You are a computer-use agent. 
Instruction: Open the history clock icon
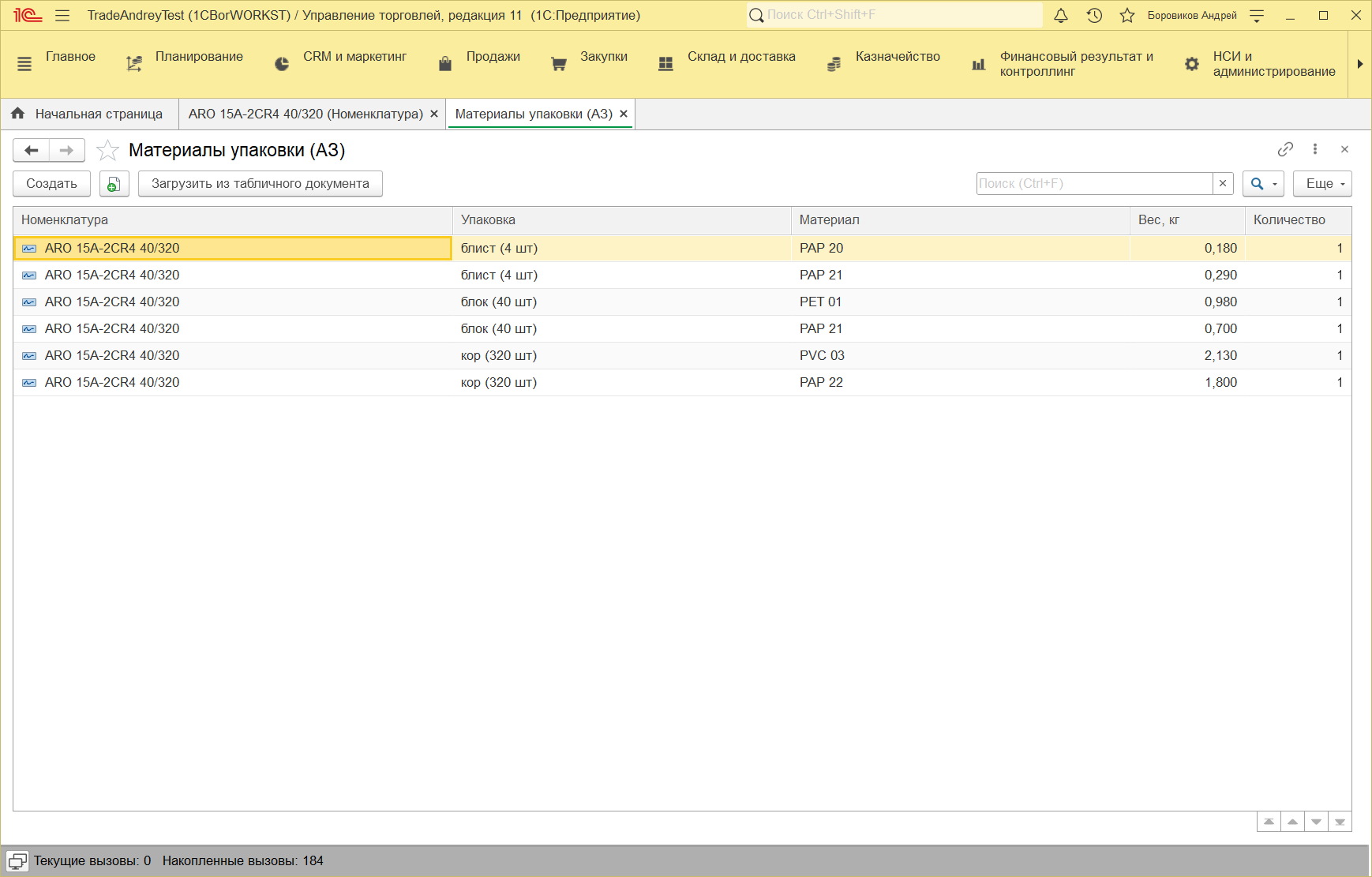coord(1094,16)
